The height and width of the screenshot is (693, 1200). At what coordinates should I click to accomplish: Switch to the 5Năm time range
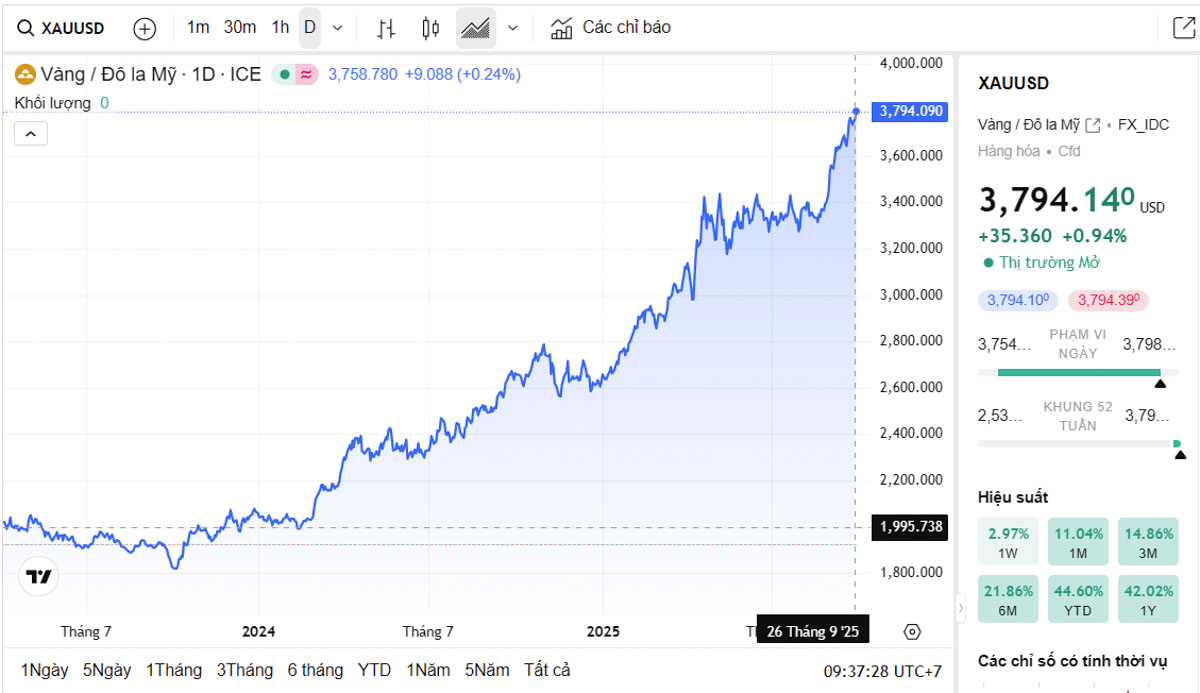[487, 670]
